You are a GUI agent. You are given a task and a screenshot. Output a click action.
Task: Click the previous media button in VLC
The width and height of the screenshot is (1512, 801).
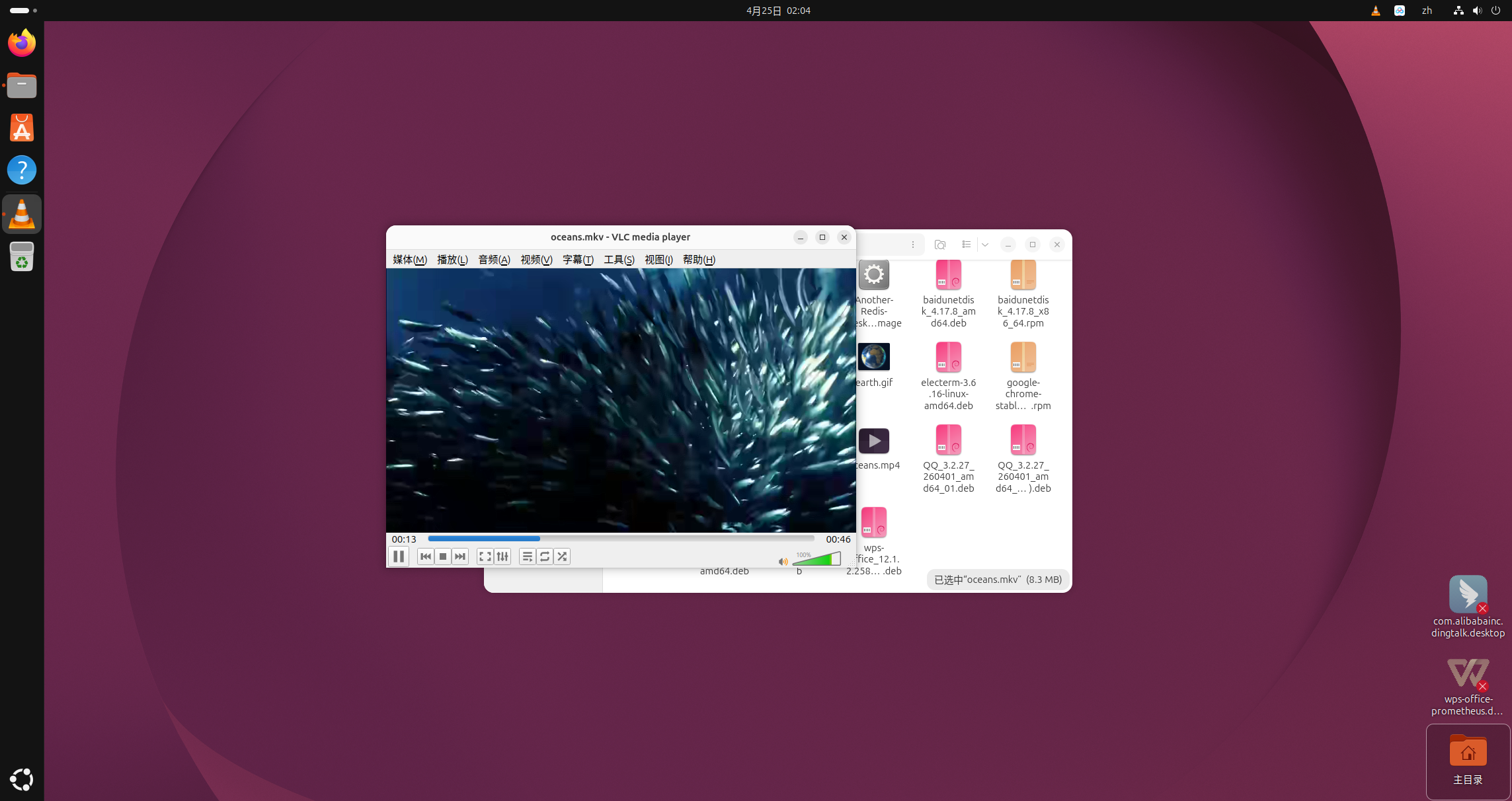(x=426, y=556)
